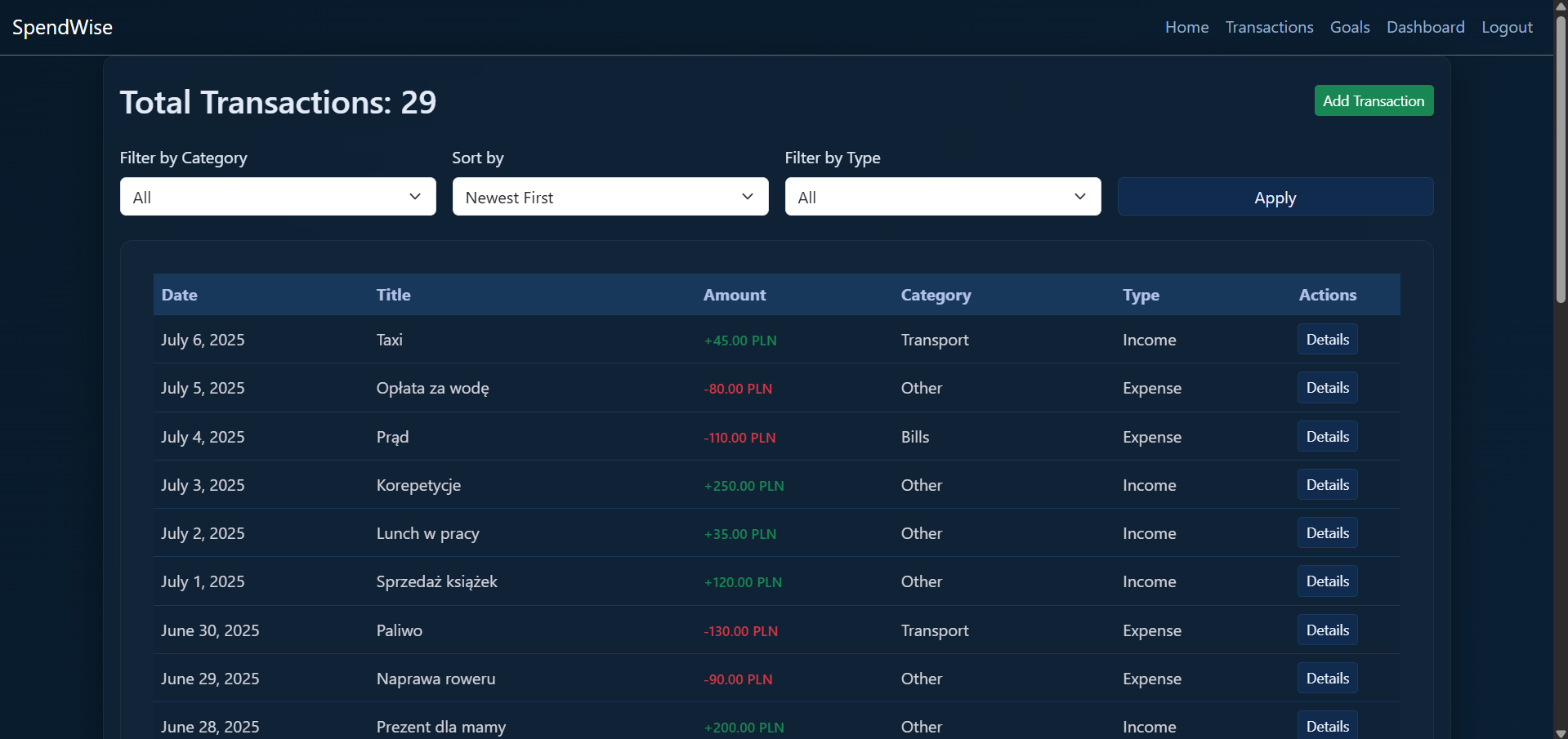View details for Lunch w pracy
Image resolution: width=1568 pixels, height=739 pixels.
coord(1327,533)
